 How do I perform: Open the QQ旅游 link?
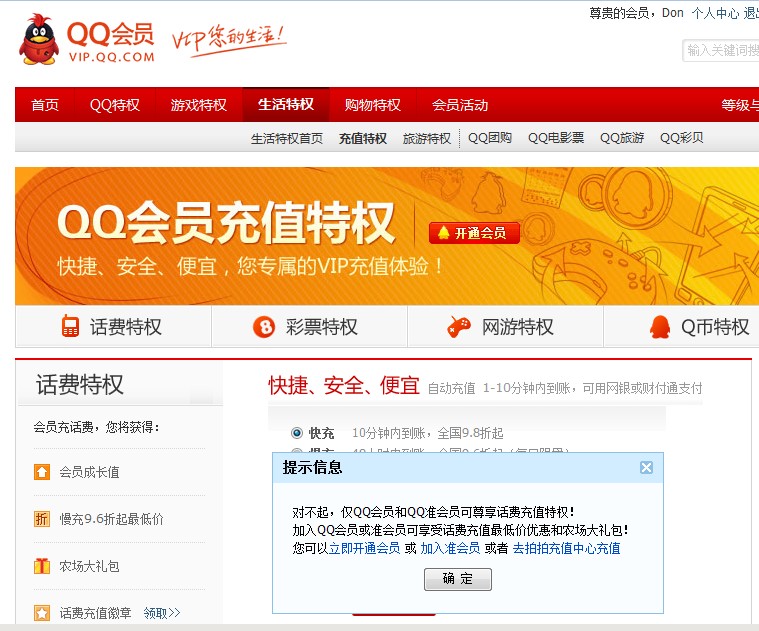(x=622, y=138)
